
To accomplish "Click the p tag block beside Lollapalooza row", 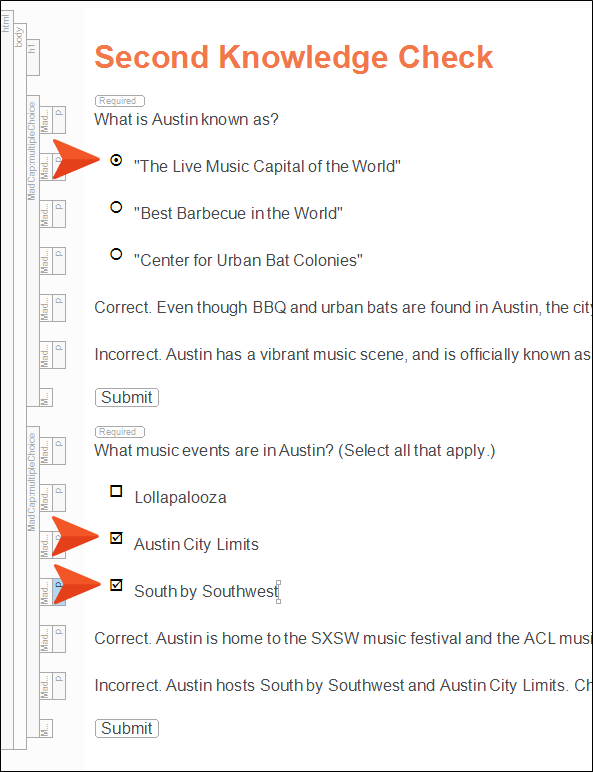I will pos(59,498).
